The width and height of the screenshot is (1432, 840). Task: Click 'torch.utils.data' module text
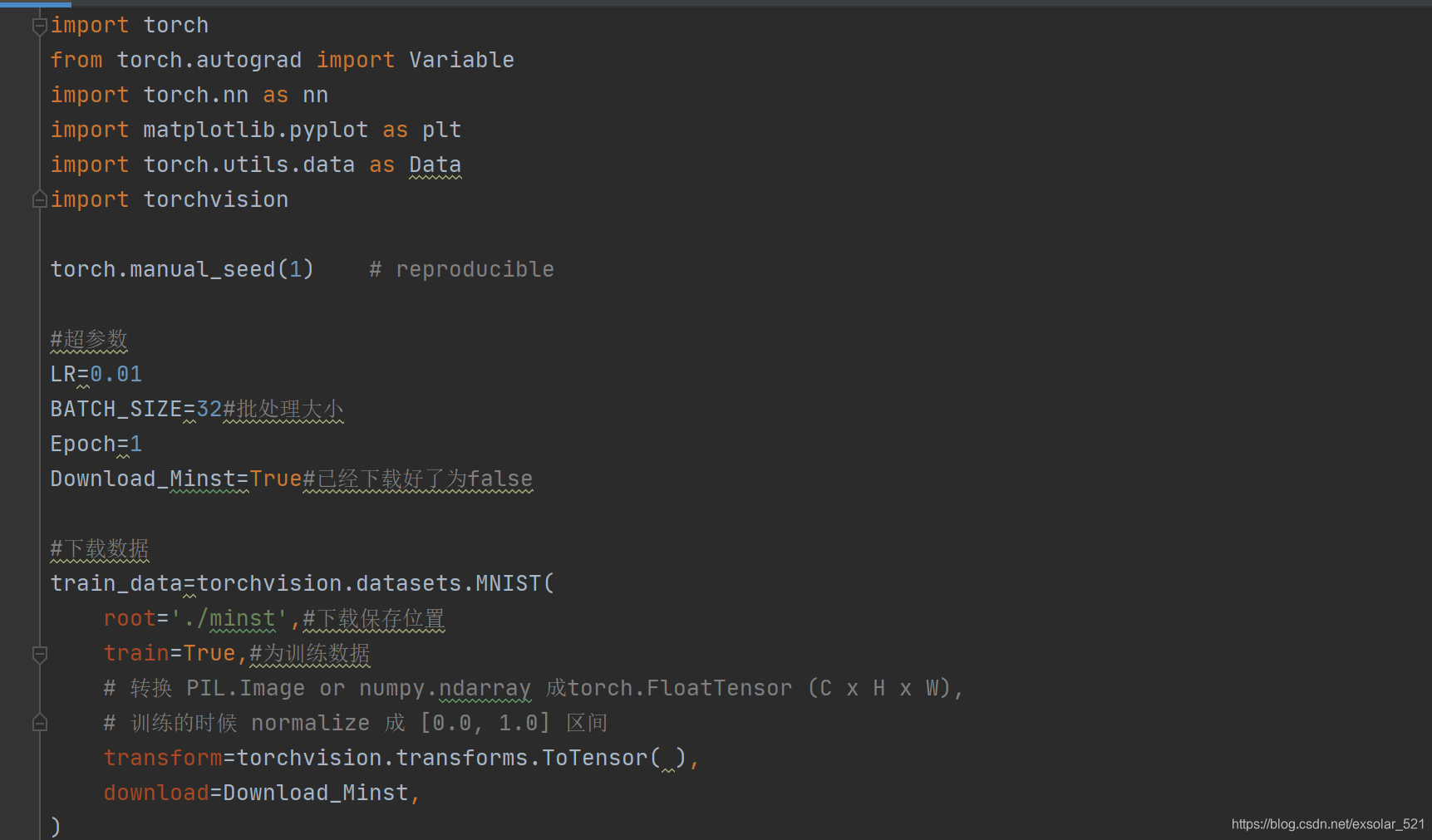249,165
